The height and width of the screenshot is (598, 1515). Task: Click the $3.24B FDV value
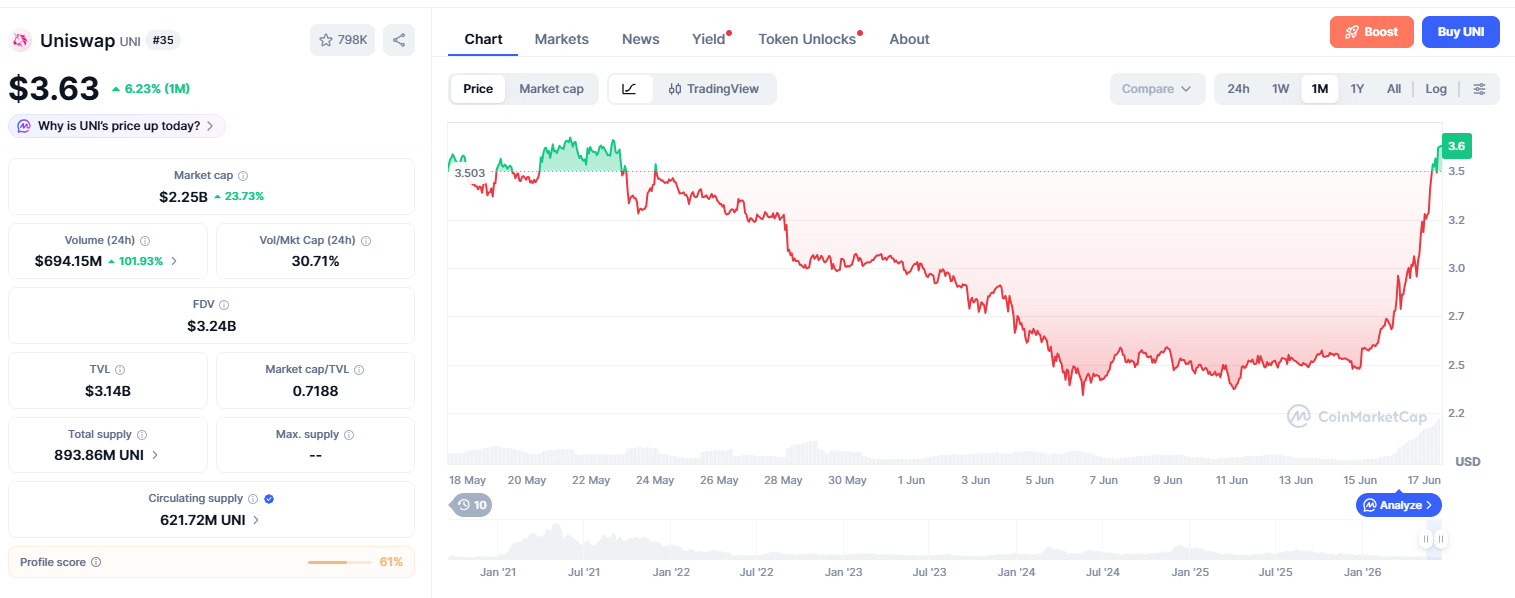pos(211,325)
